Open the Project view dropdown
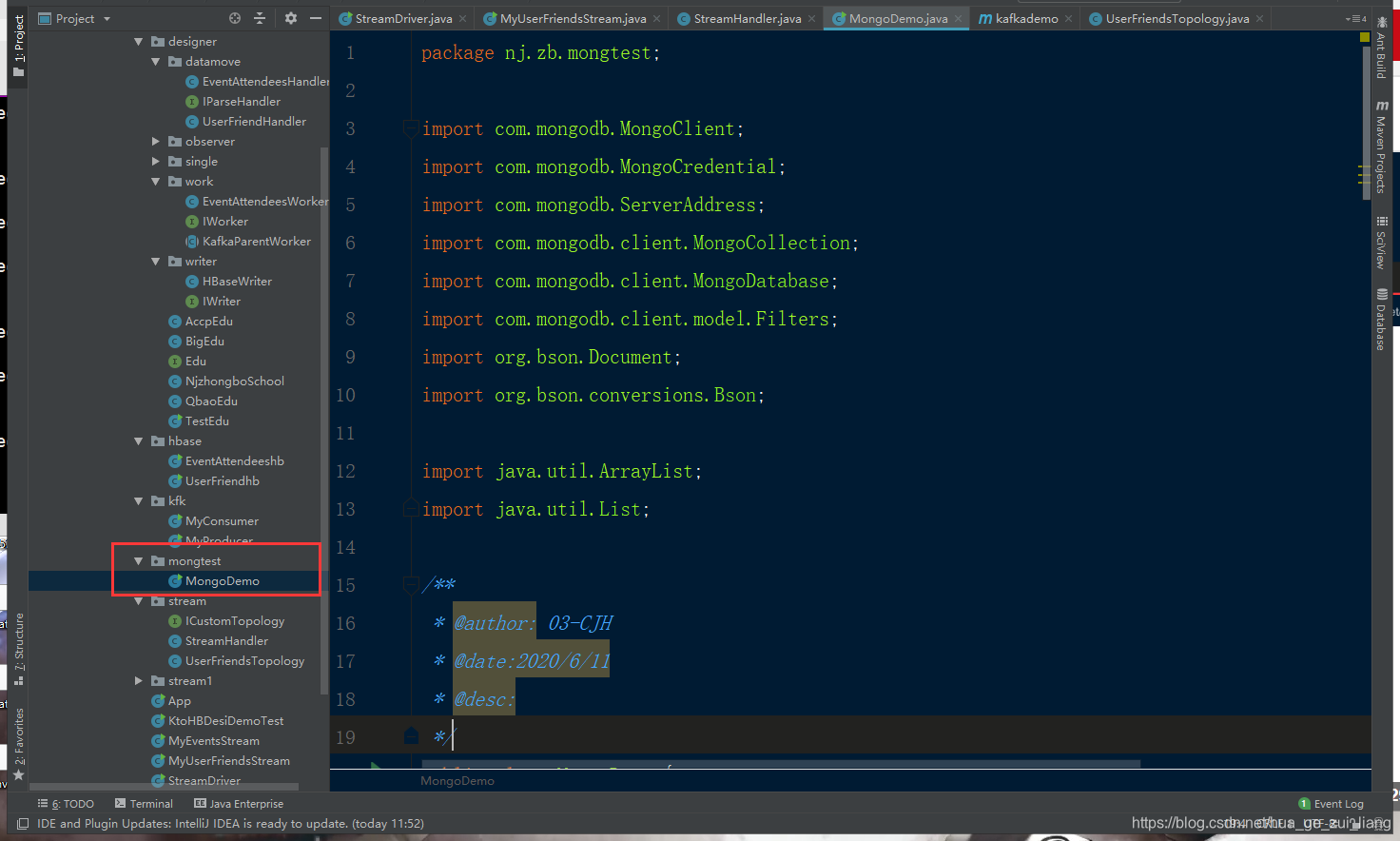1400x841 pixels. (x=75, y=18)
